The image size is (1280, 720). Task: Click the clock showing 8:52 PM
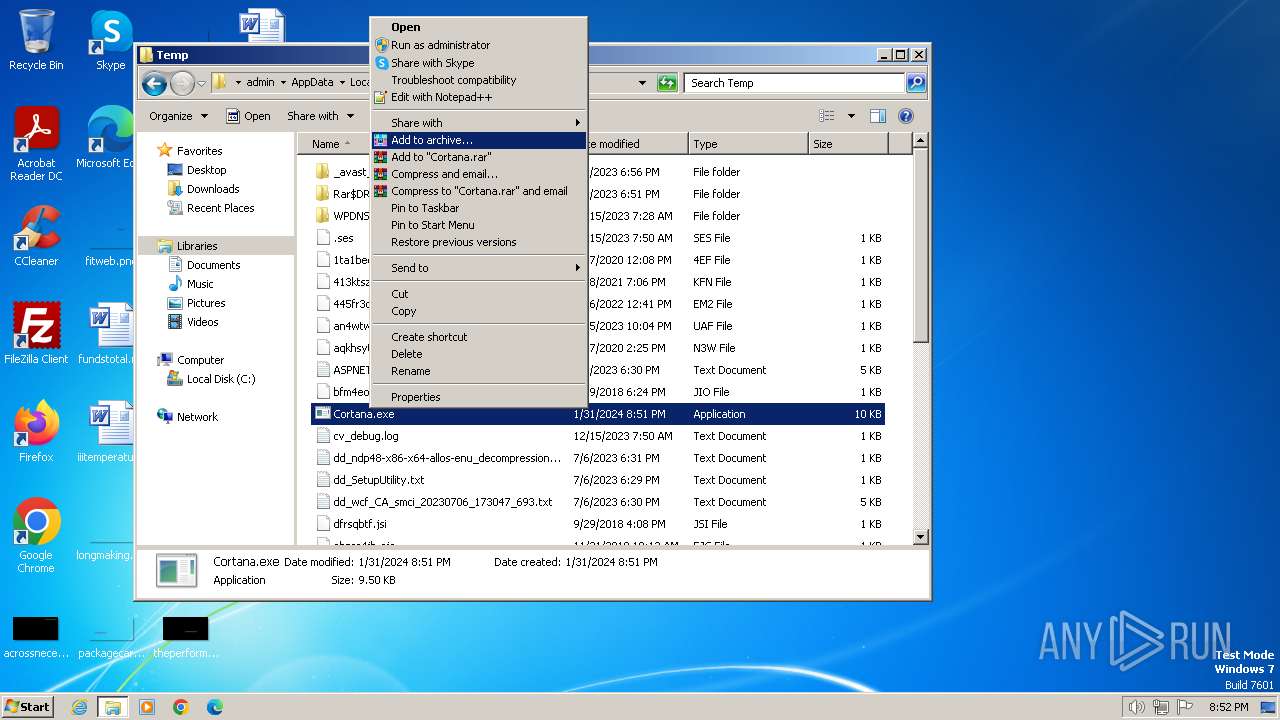coord(1228,707)
